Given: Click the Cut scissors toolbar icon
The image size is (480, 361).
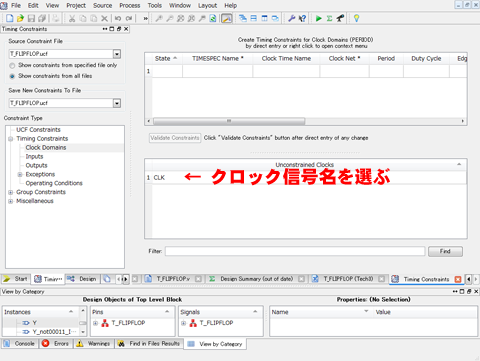Looking at the screenshot, I should (72, 18).
